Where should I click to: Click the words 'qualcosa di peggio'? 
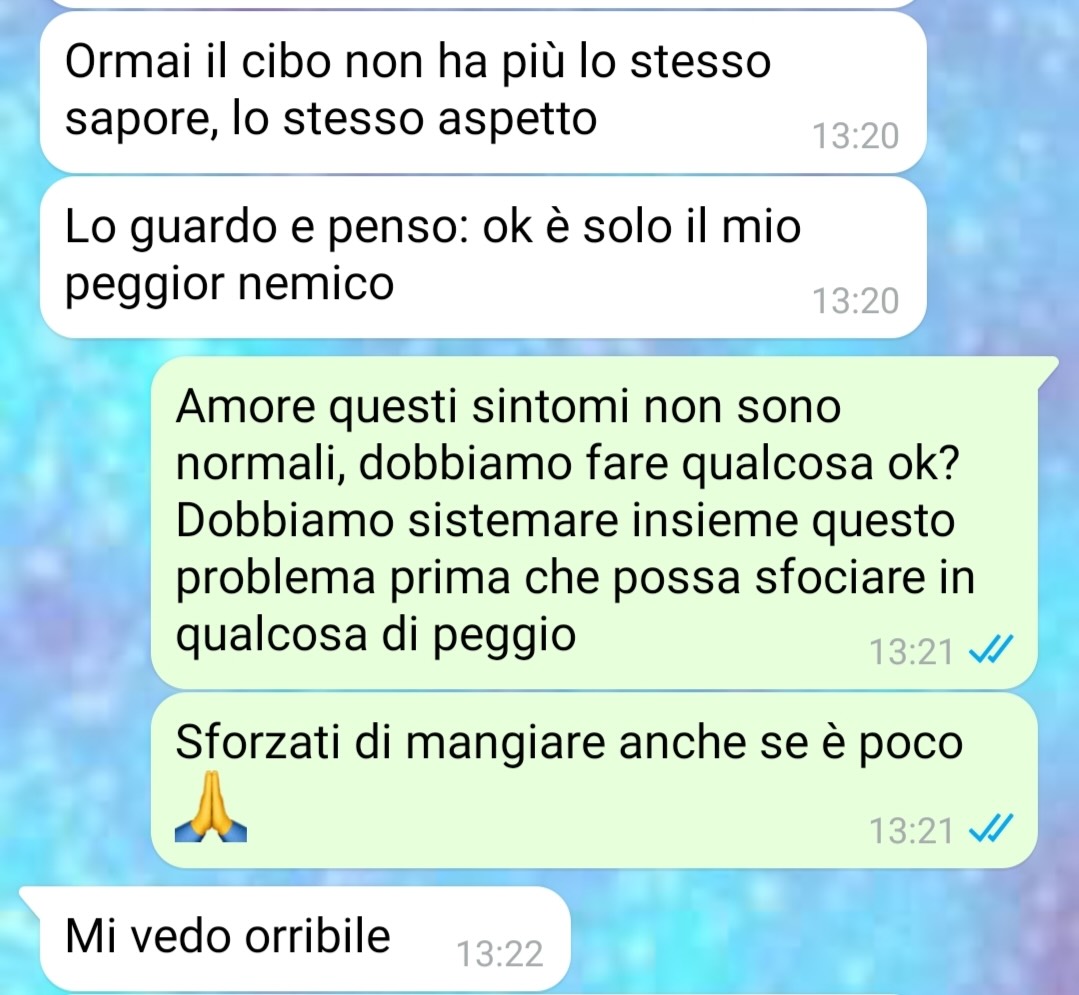[x=376, y=635]
